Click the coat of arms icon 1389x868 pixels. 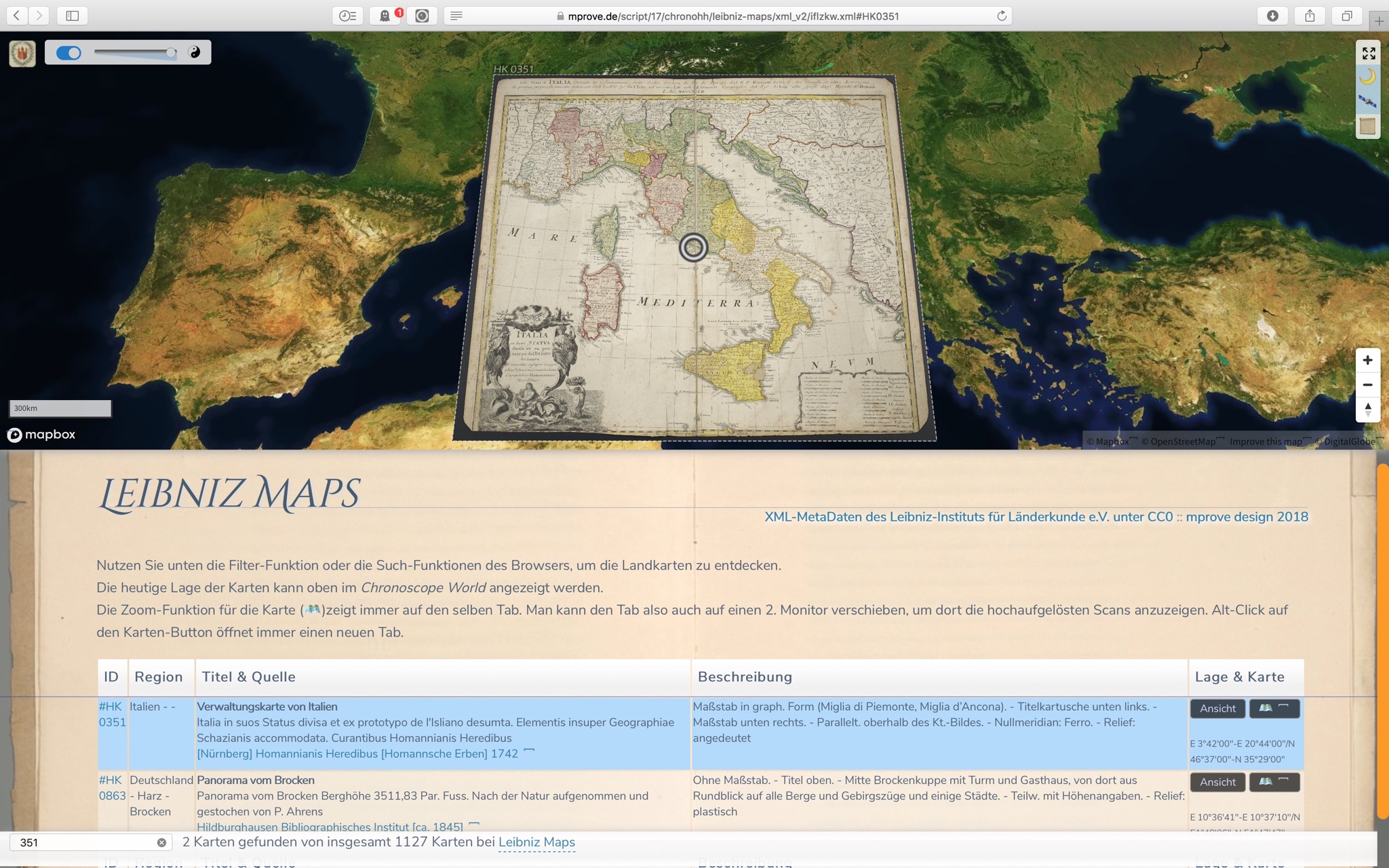click(22, 53)
